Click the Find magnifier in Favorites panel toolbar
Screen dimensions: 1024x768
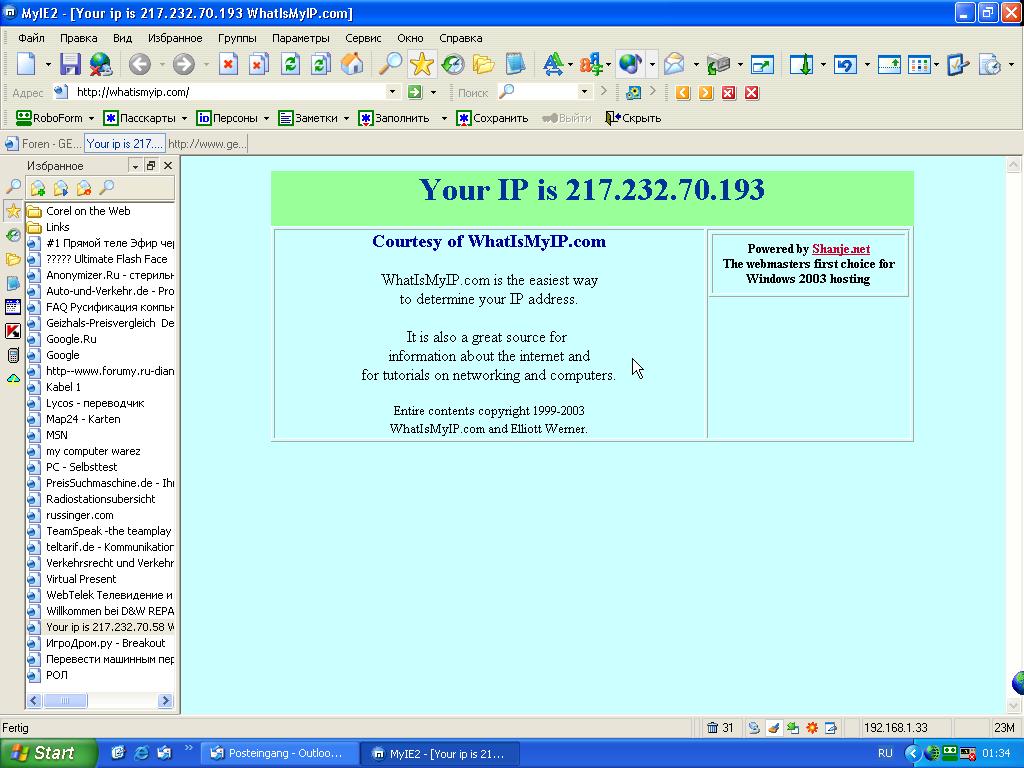click(x=106, y=188)
